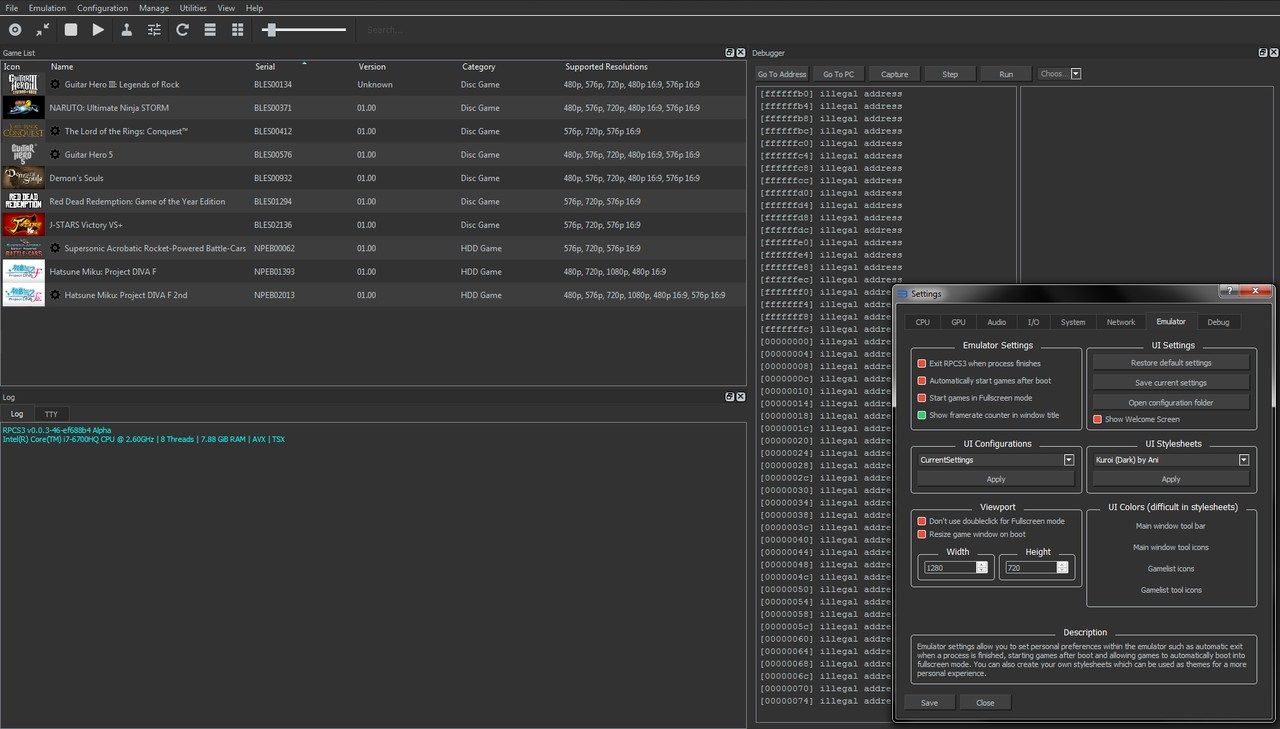Screen dimensions: 1280x729
Task: Open the Utilities menu
Action: [193, 8]
